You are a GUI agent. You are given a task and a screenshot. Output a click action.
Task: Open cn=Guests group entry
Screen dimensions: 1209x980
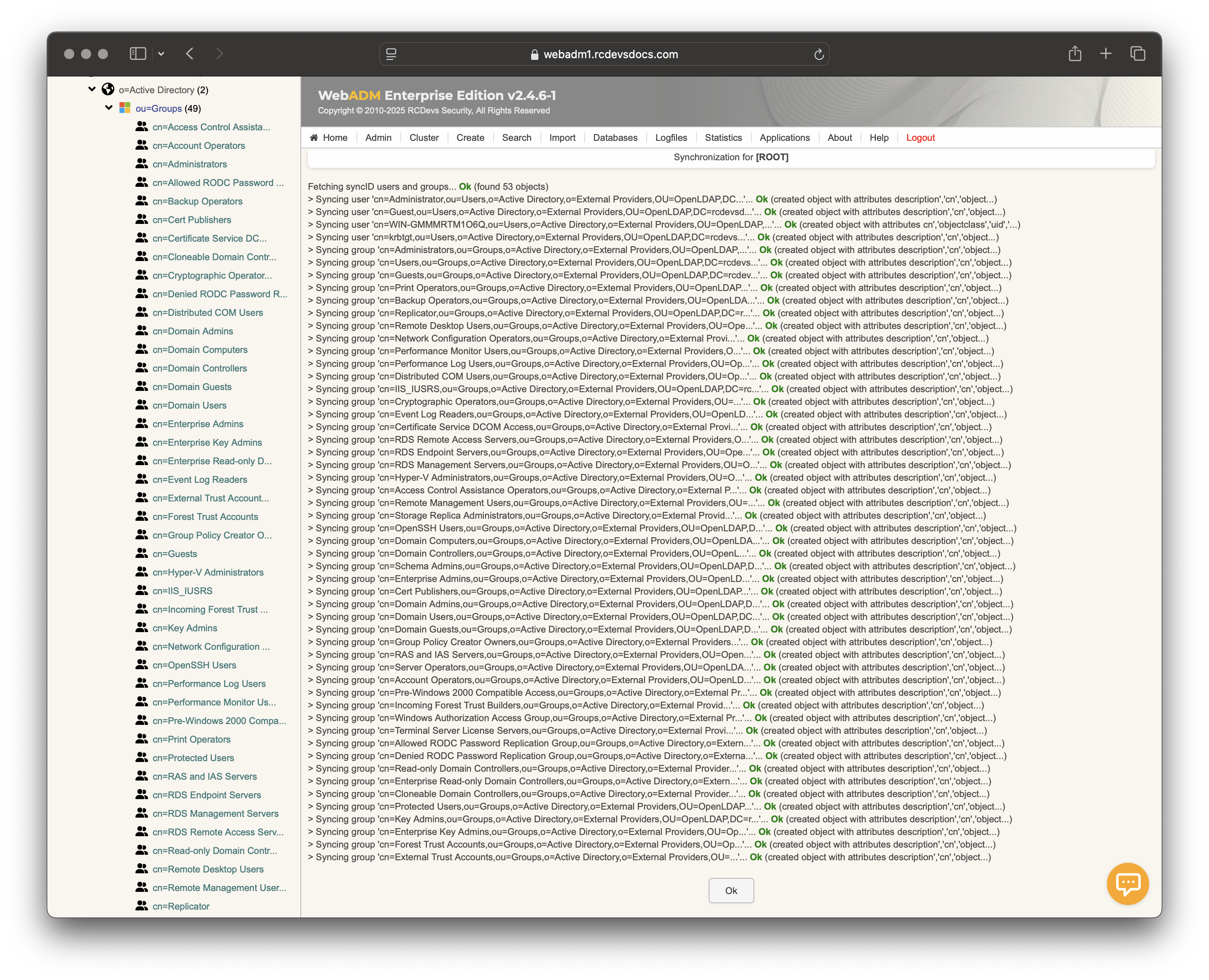(x=175, y=554)
